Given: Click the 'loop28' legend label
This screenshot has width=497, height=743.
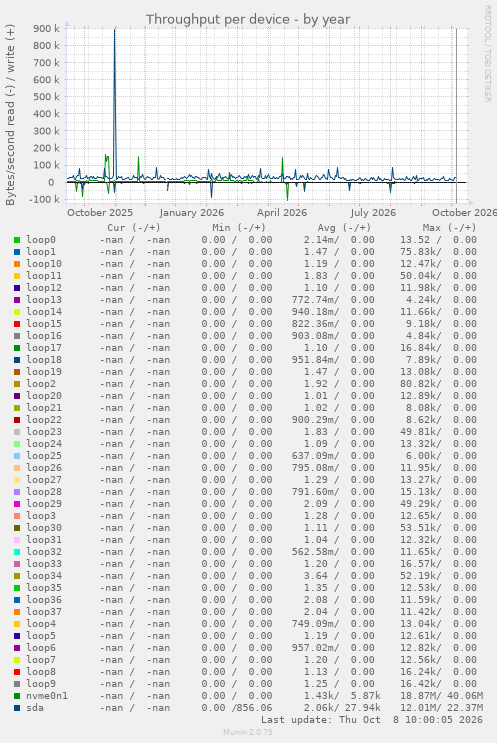Looking at the screenshot, I should 44,492.
